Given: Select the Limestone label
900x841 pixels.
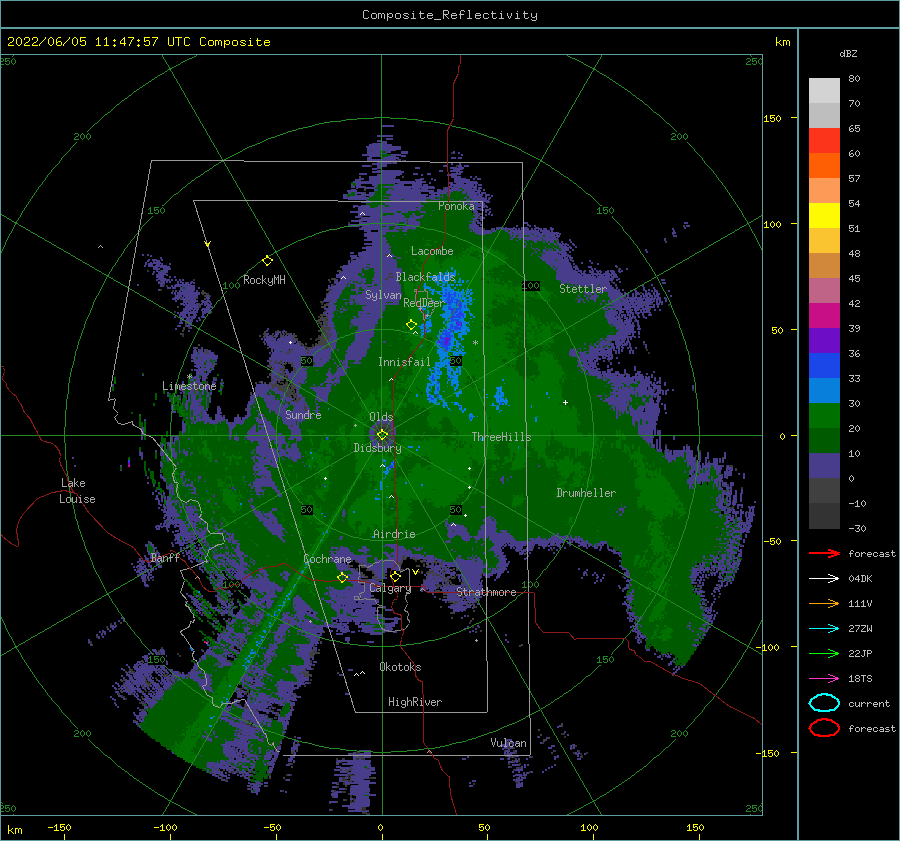Looking at the screenshot, I should point(189,386).
